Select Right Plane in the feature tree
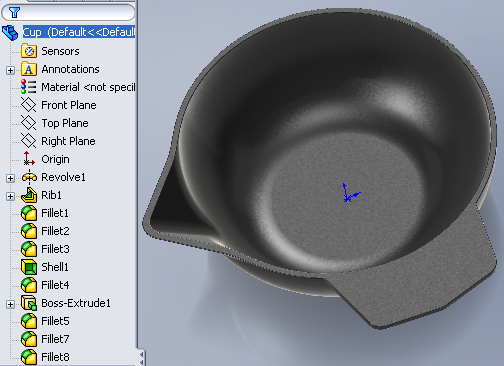 (68, 141)
